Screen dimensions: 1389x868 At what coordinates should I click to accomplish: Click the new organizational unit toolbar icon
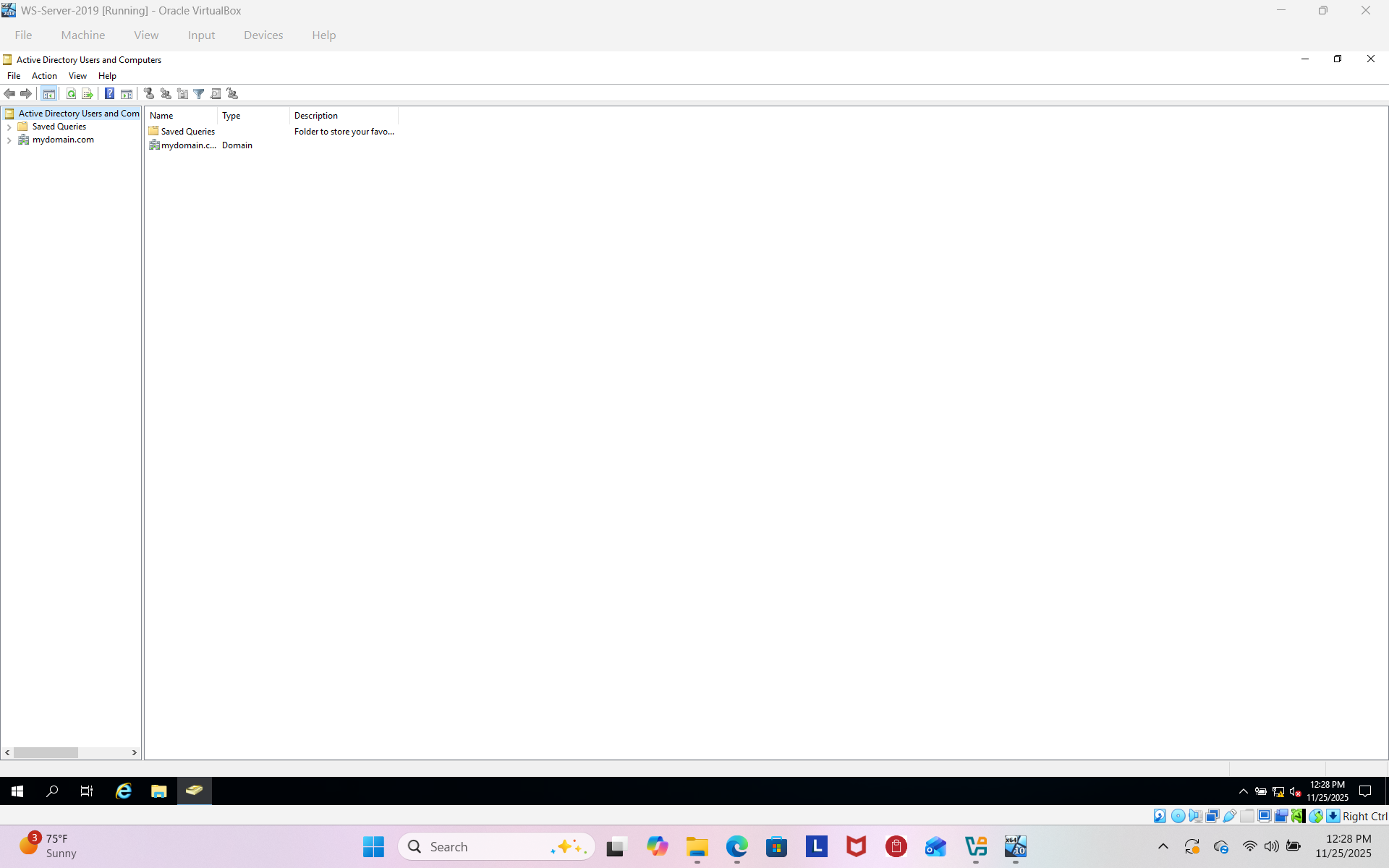182,93
